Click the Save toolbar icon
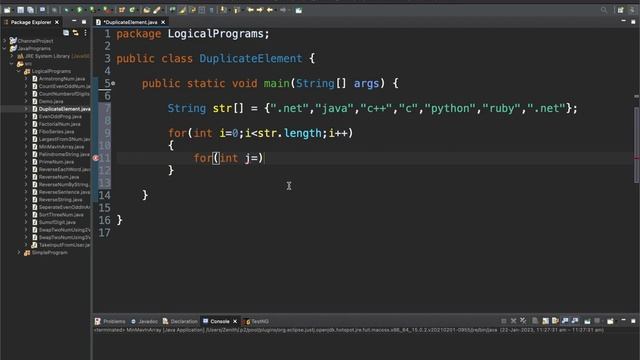Screen dimensions: 640x360 (x=20, y=10)
